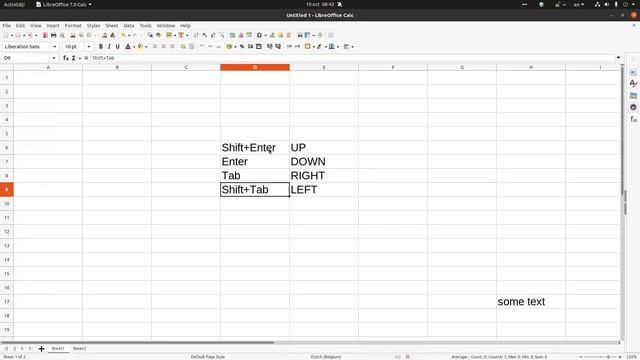Click the Spelling check icon
640x360 pixels.
pyautogui.click(x=159, y=36)
